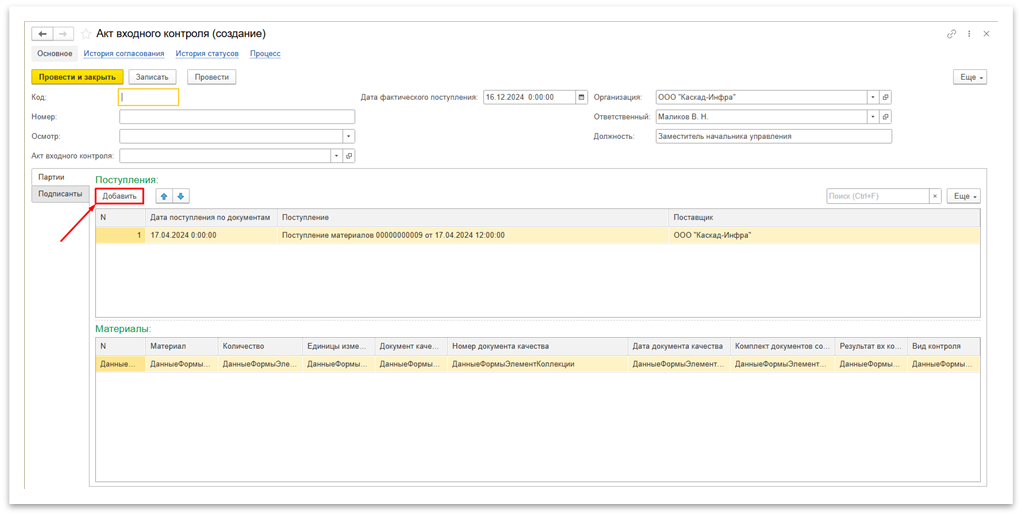Open Акт входного контроля linked record icon
Image resolution: width=1022 pixels, height=516 pixels.
click(x=349, y=156)
